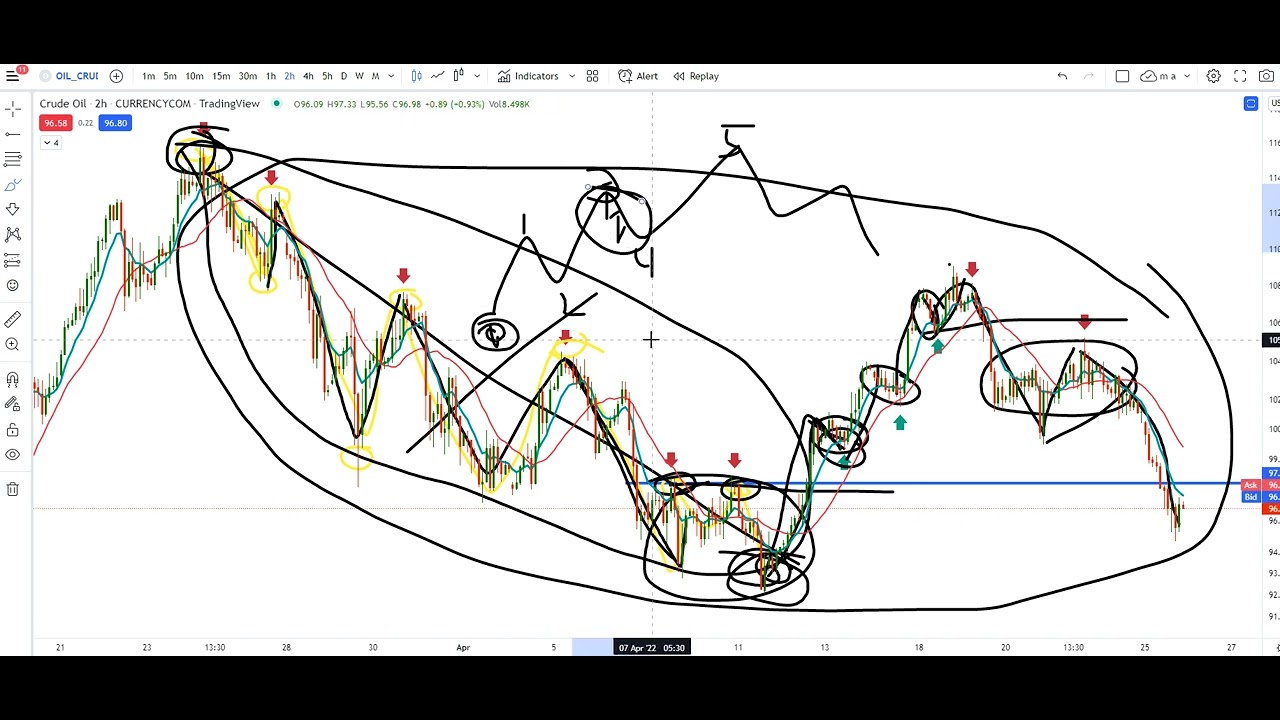Click the blue 96.80 buy price button

pyautogui.click(x=115, y=123)
